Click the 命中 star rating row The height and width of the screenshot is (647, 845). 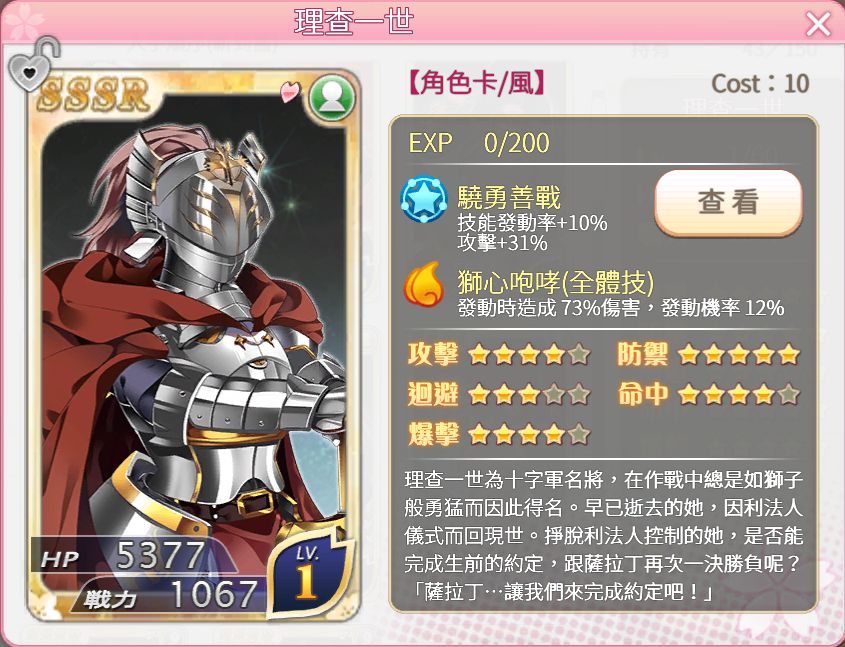[709, 394]
